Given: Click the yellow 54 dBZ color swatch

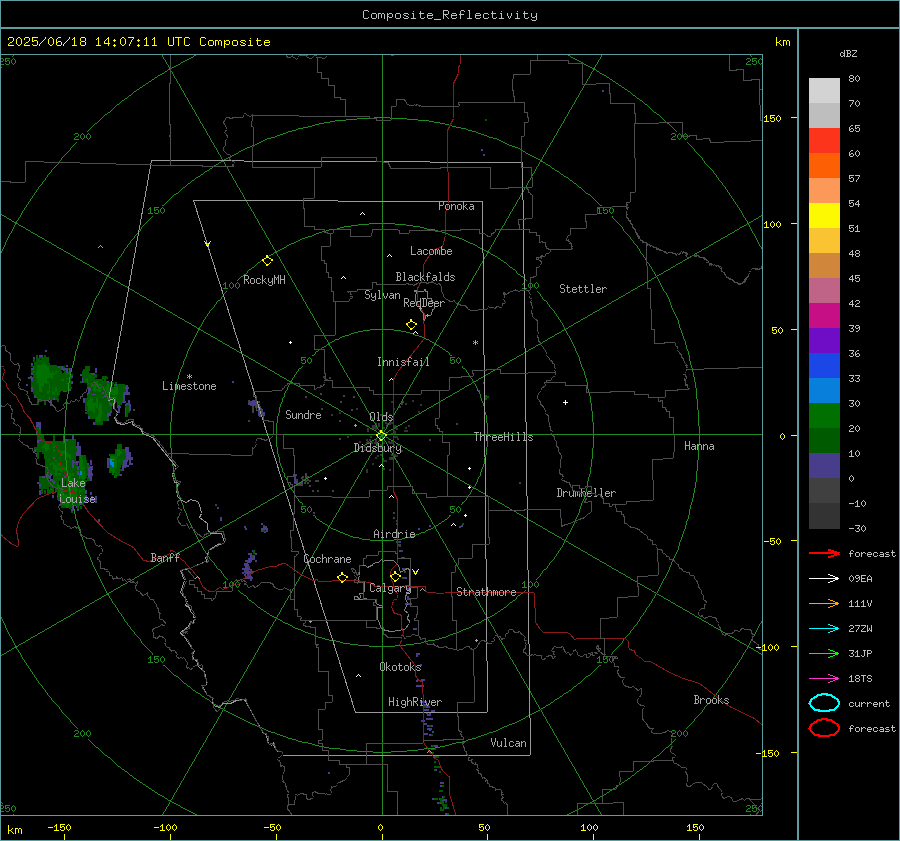Looking at the screenshot, I should tap(824, 215).
